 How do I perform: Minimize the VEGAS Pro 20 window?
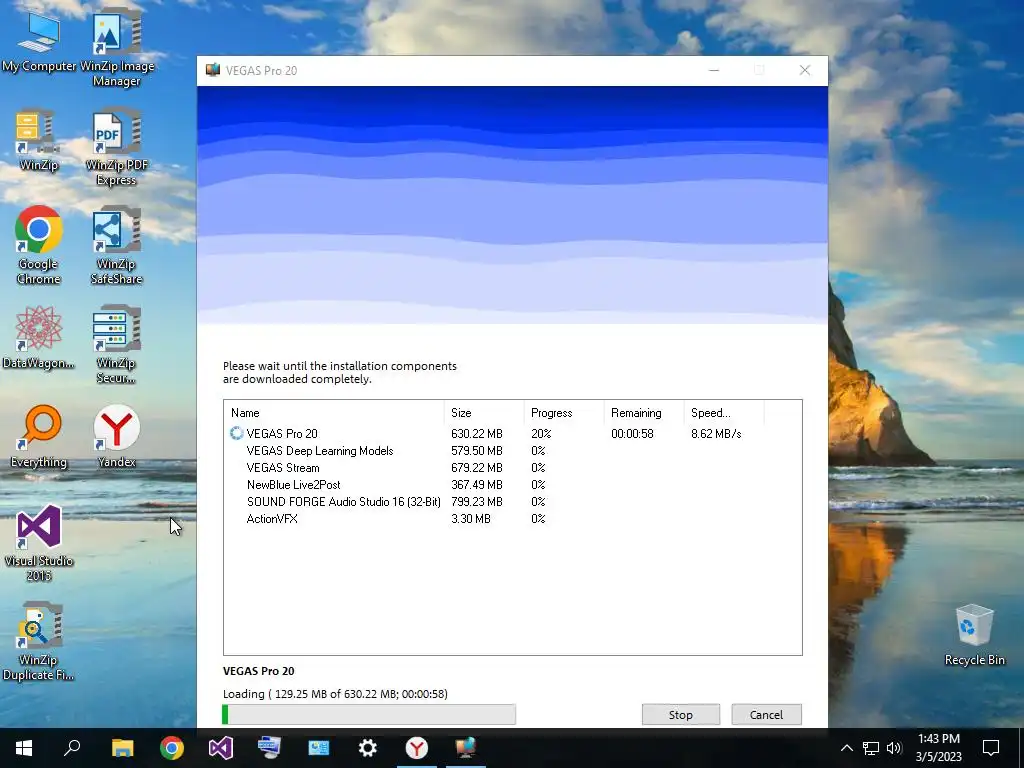click(x=714, y=70)
